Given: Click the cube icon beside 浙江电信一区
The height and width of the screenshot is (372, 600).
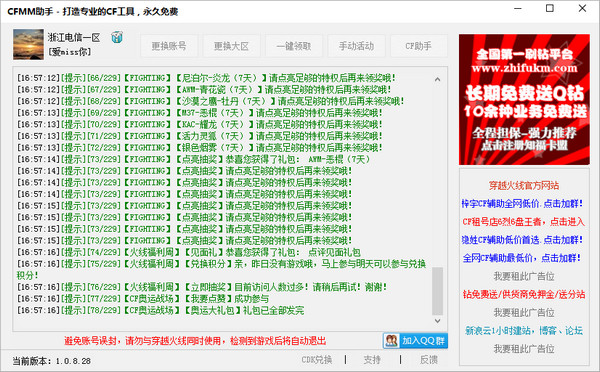Looking at the screenshot, I should point(117,37).
